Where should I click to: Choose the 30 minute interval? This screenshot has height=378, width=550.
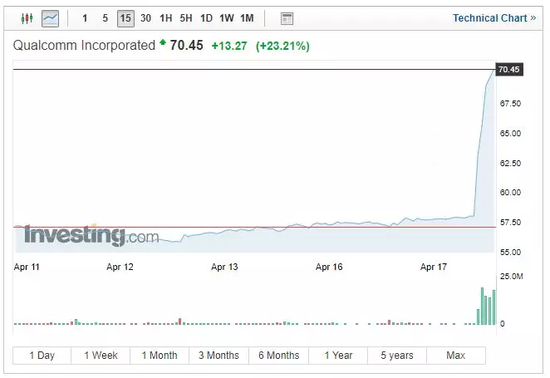pyautogui.click(x=146, y=18)
